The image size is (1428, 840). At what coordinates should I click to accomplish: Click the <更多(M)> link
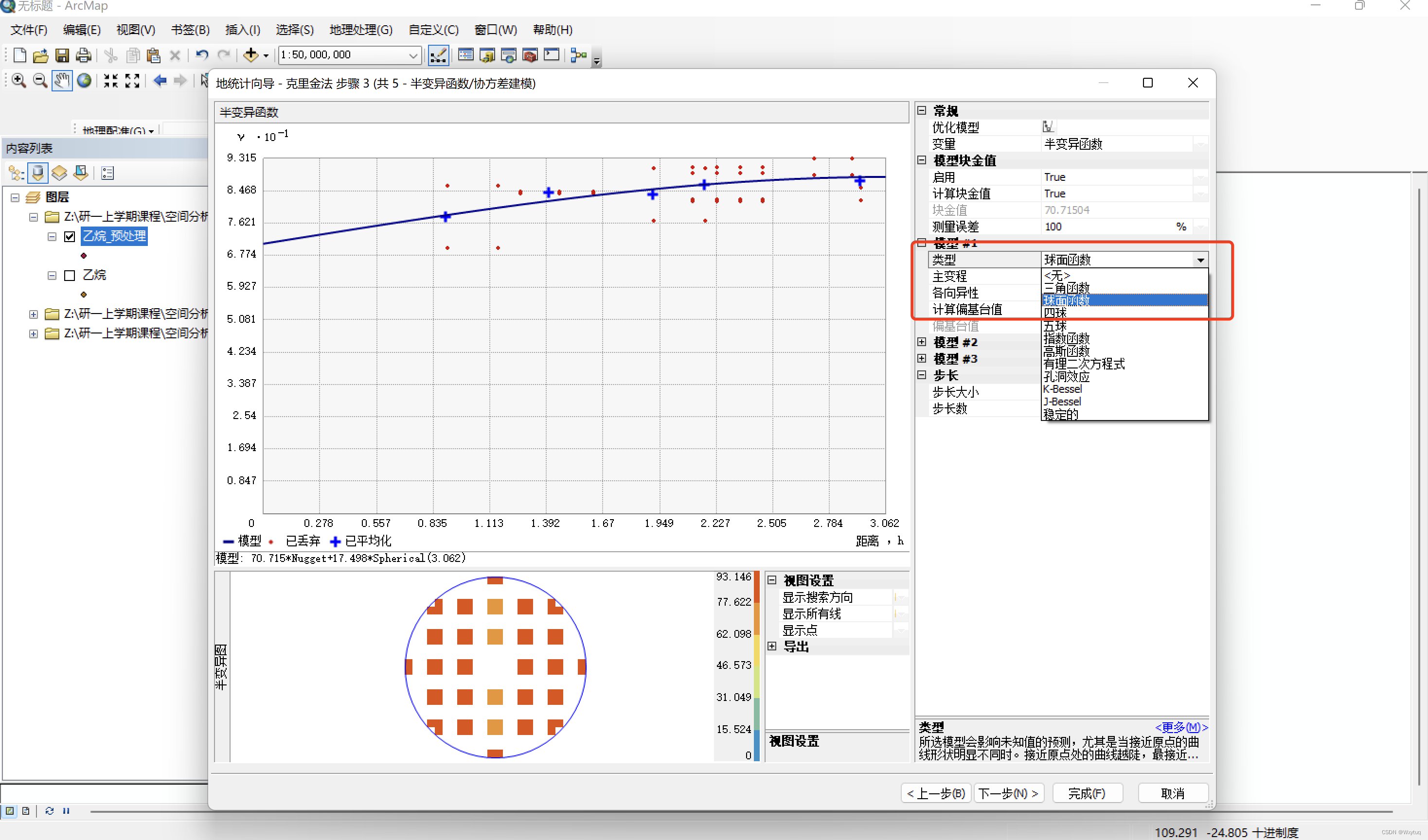[1181, 727]
